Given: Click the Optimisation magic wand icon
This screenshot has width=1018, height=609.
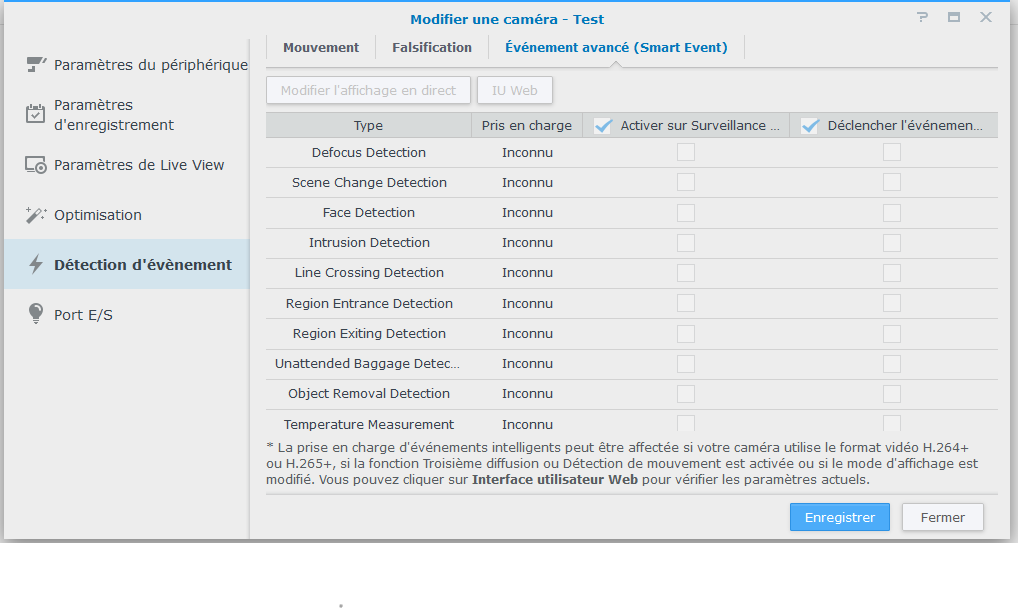Looking at the screenshot, I should 36,215.
